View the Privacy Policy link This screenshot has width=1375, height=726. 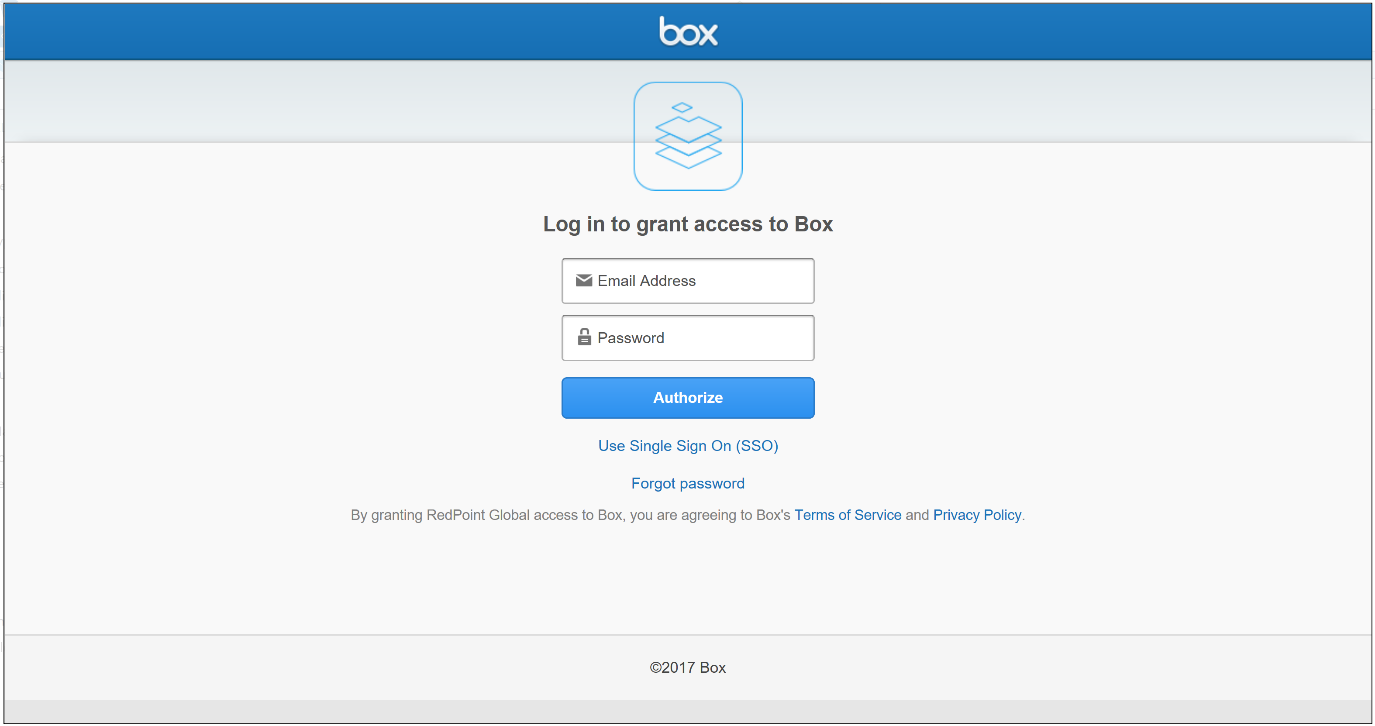click(x=977, y=515)
